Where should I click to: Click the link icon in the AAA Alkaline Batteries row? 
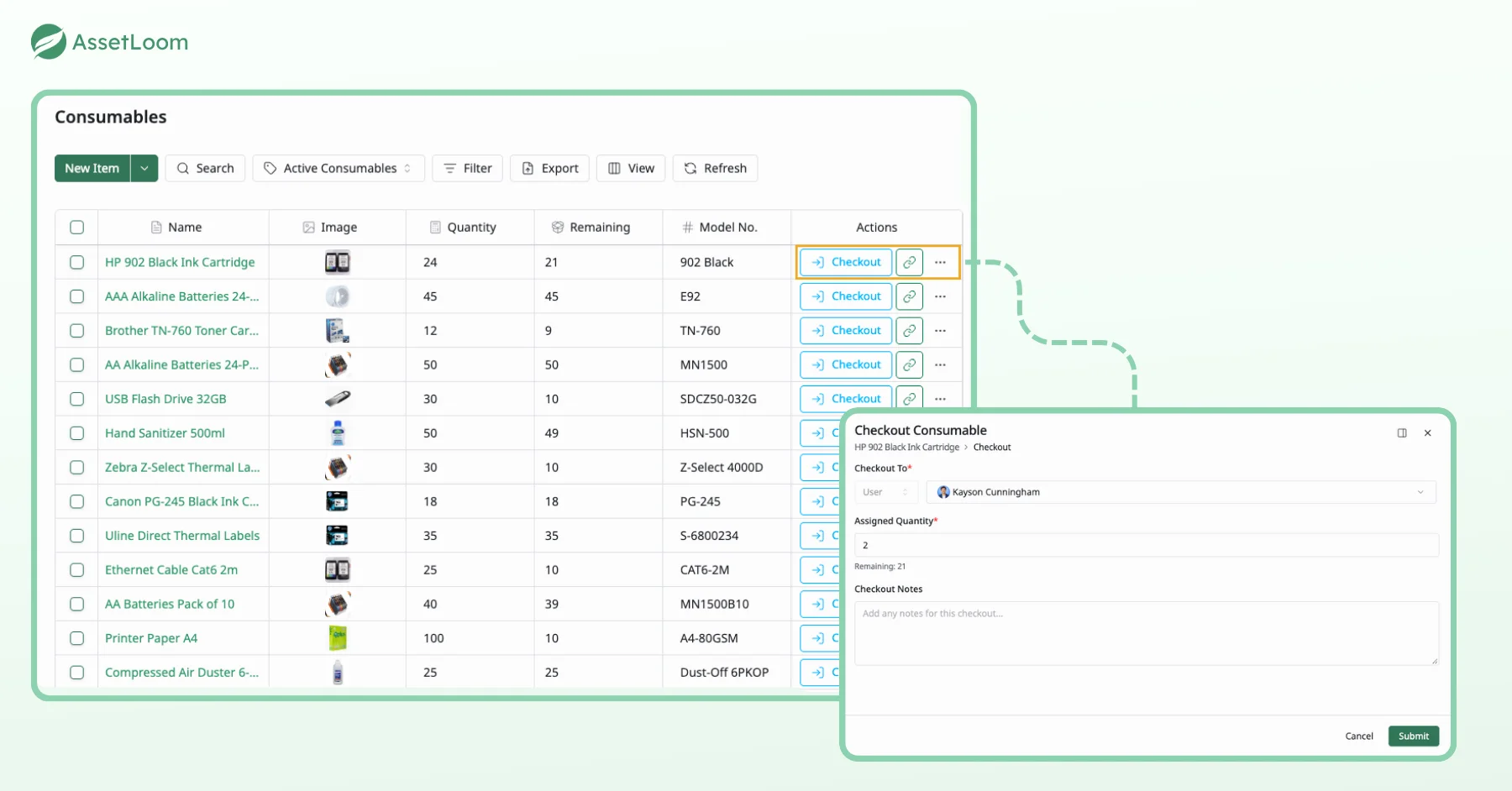point(909,296)
